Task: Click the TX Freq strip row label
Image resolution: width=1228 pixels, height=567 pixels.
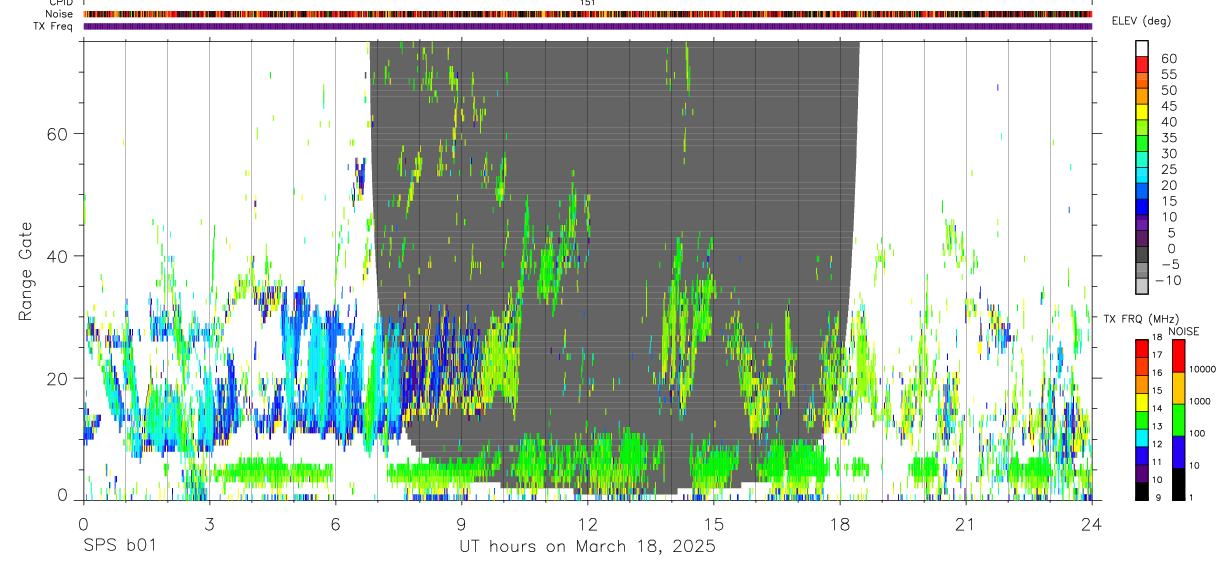Action: pos(54,26)
